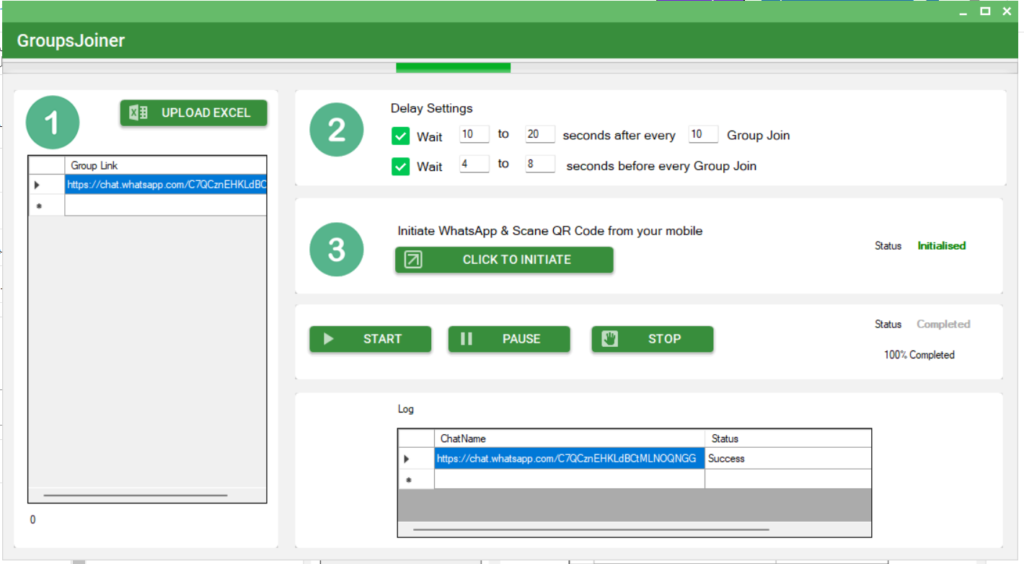Click the START button label
Screen dimensions: 1024x564
(382, 339)
